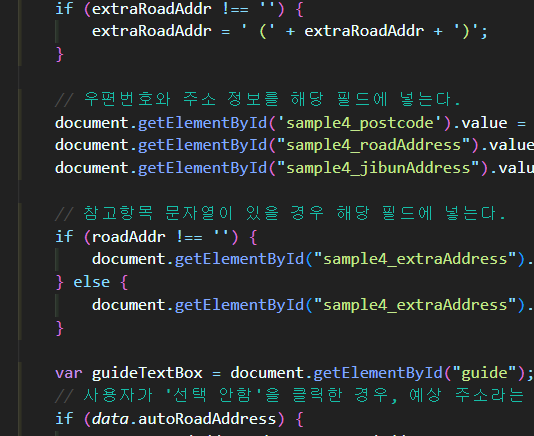Click the autoRoadAddress property
The height and width of the screenshot is (436, 534).
207,419
